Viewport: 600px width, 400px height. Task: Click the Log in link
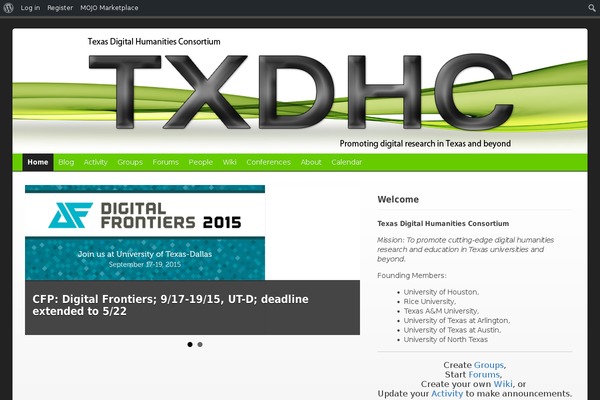point(30,8)
